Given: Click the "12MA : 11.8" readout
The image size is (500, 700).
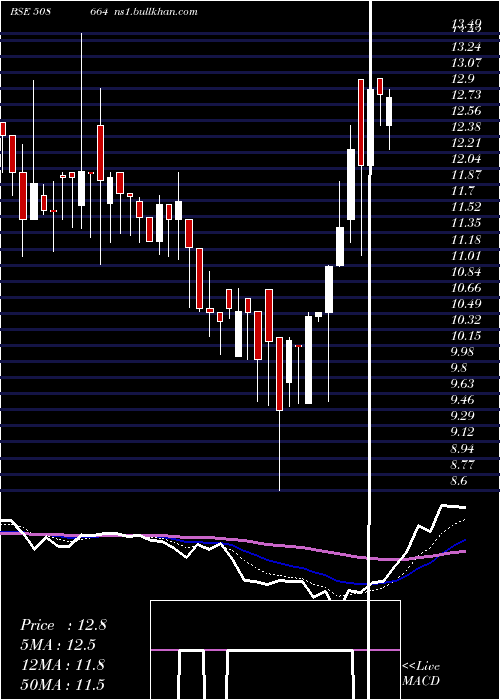Looking at the screenshot, I should click(62, 665).
